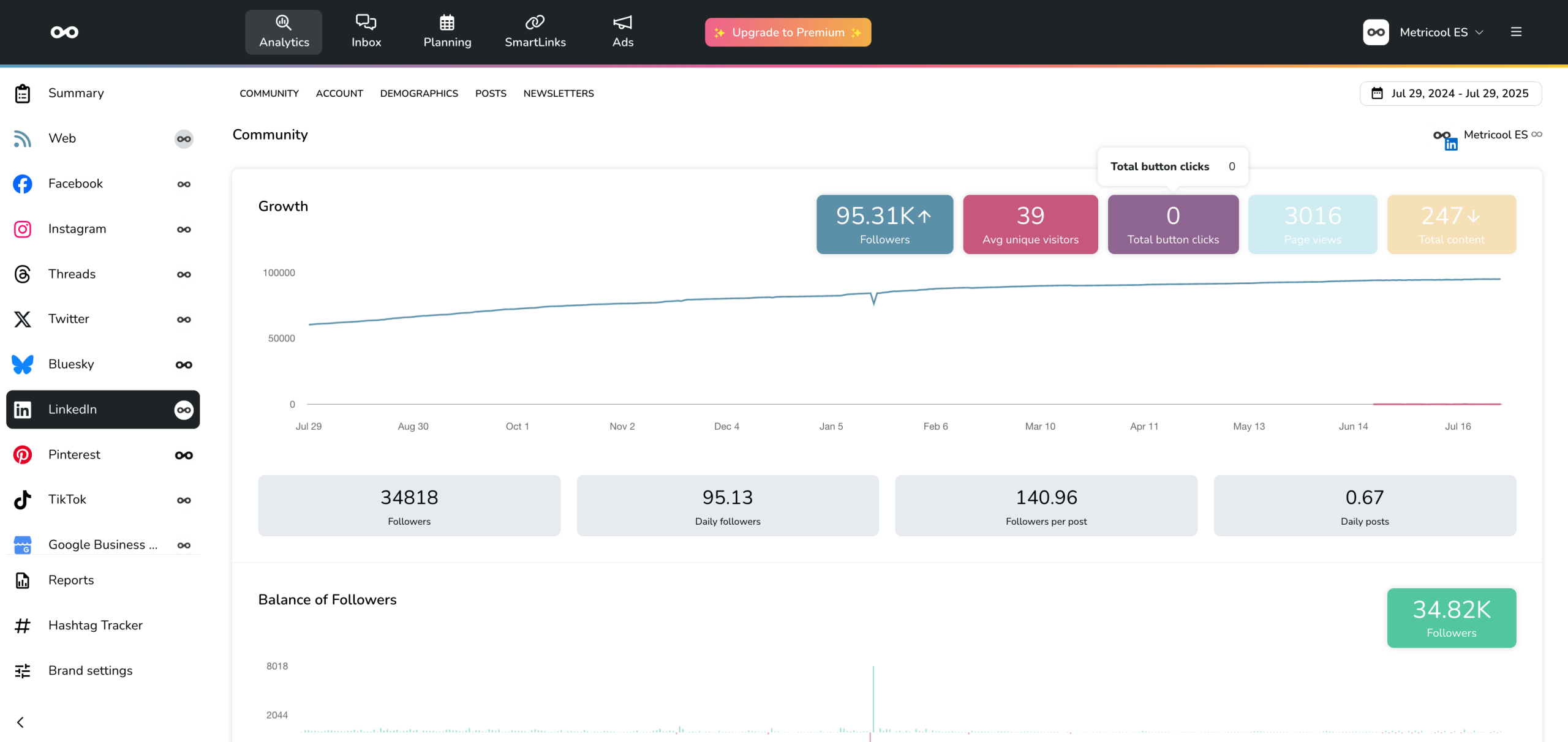Image resolution: width=1568 pixels, height=742 pixels.
Task: Click Upgrade to Premium button
Action: pyautogui.click(x=788, y=32)
